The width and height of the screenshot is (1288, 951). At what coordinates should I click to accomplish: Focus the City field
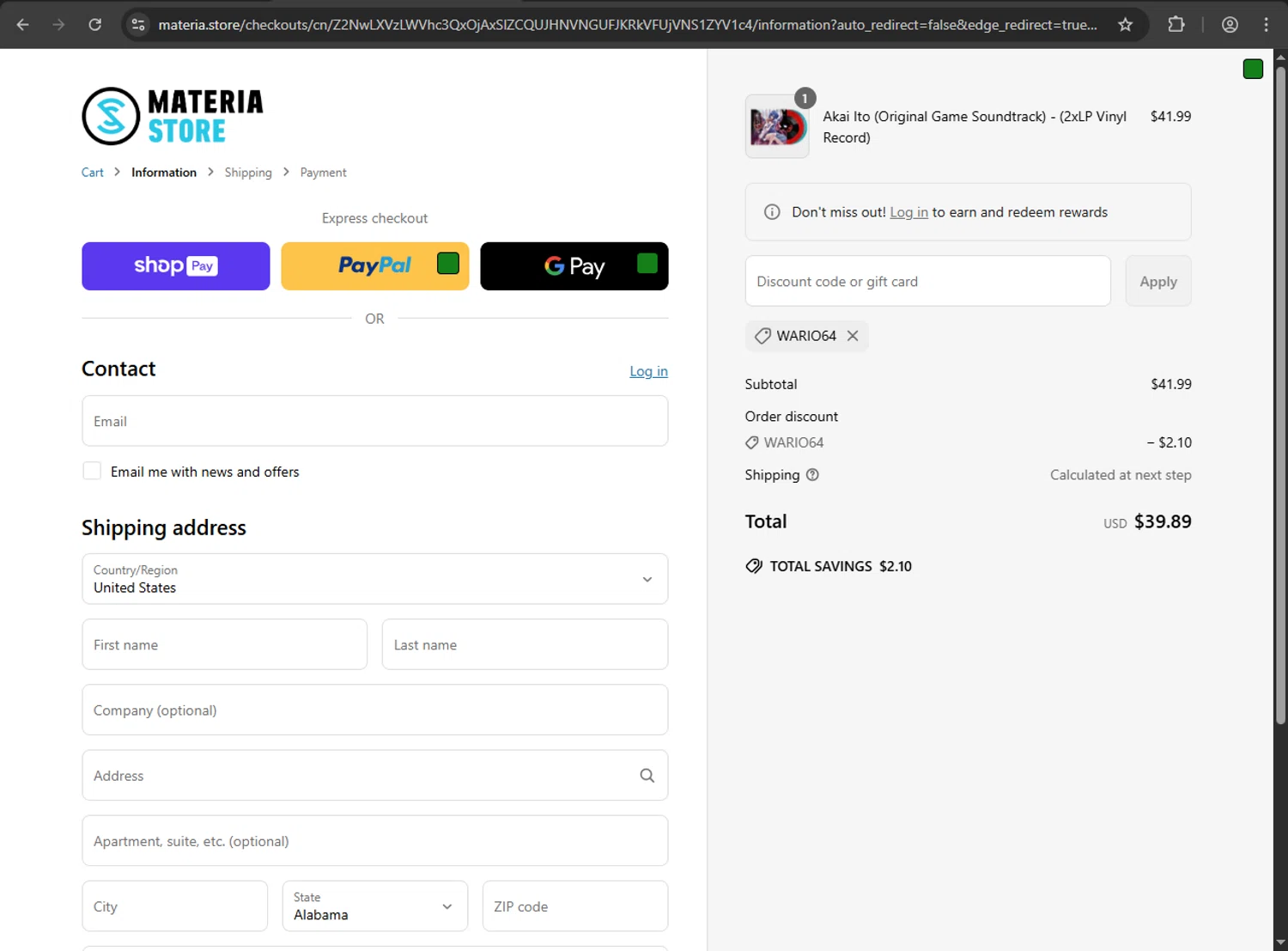point(175,906)
